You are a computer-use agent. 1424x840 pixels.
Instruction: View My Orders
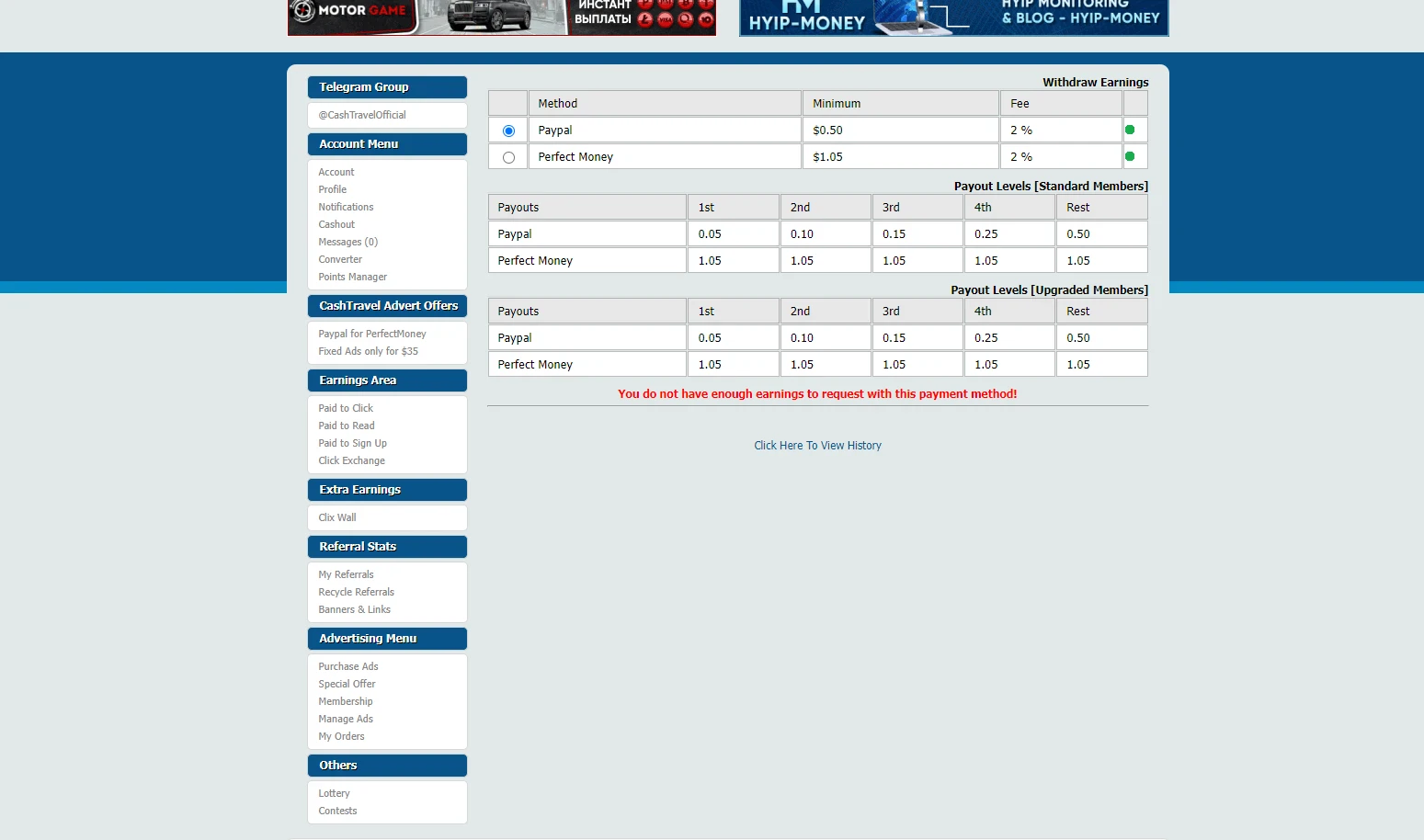pos(342,736)
